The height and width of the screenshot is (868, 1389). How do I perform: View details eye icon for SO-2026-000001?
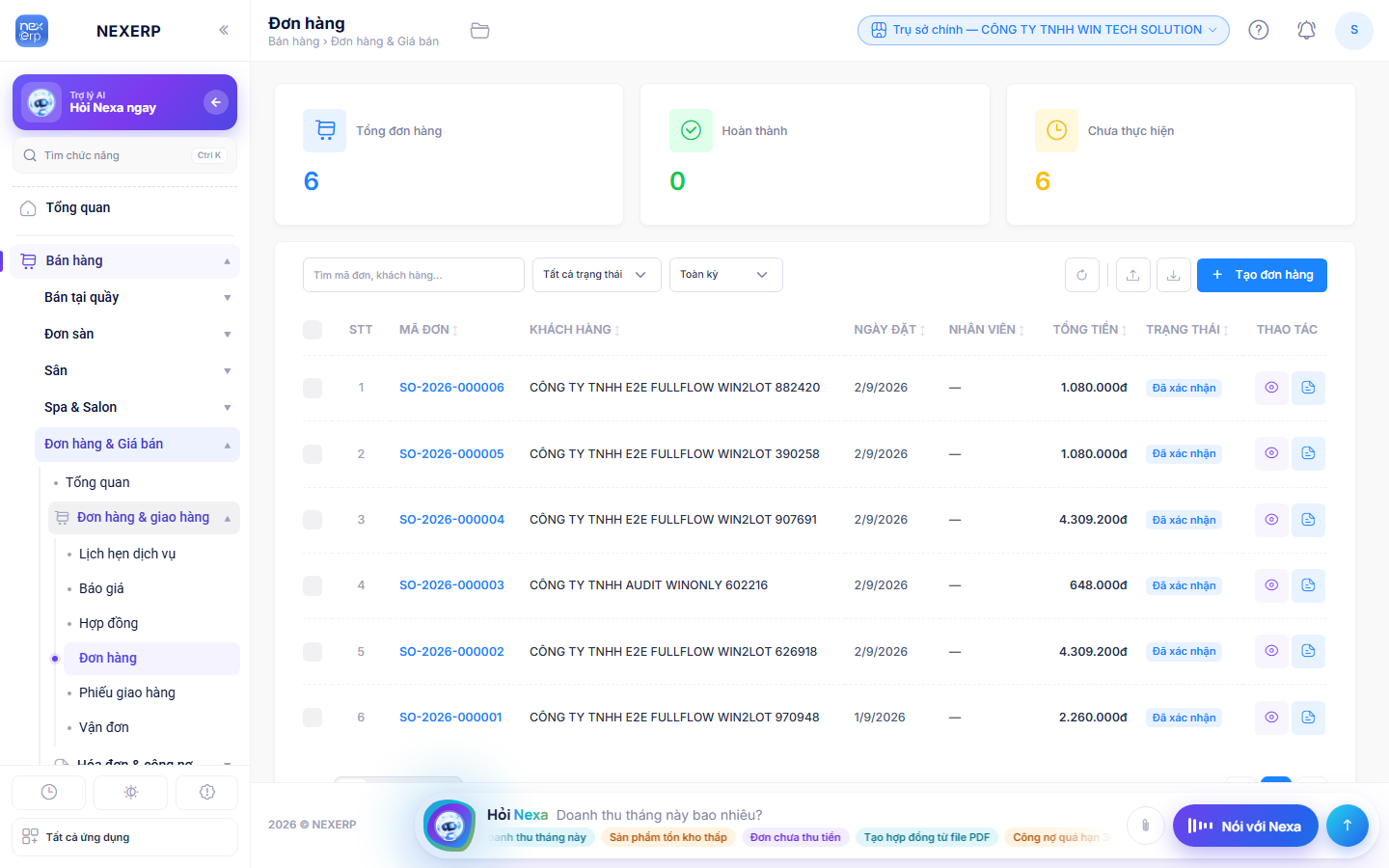coord(1272,718)
